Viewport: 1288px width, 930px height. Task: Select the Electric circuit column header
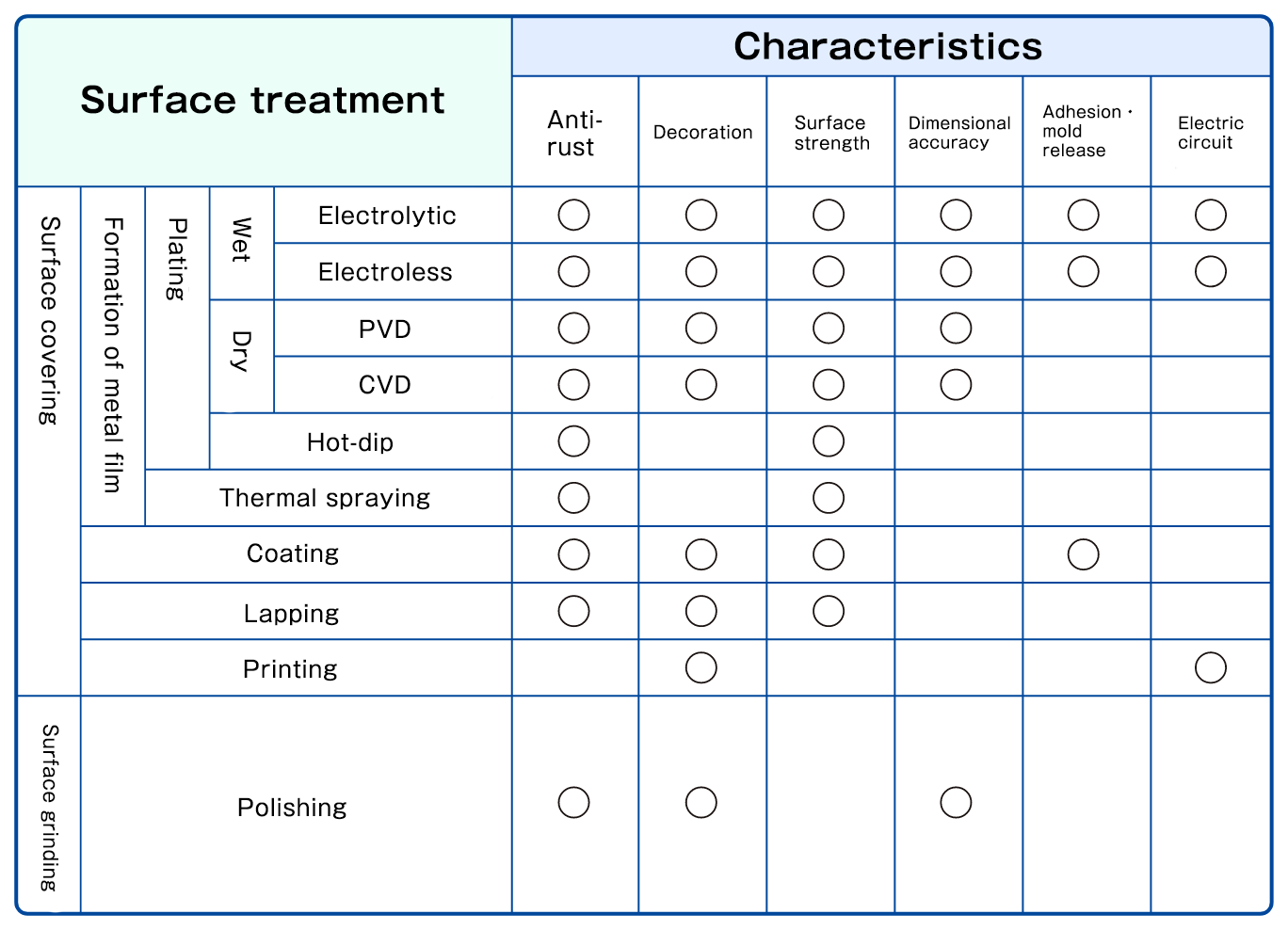tap(1210, 133)
